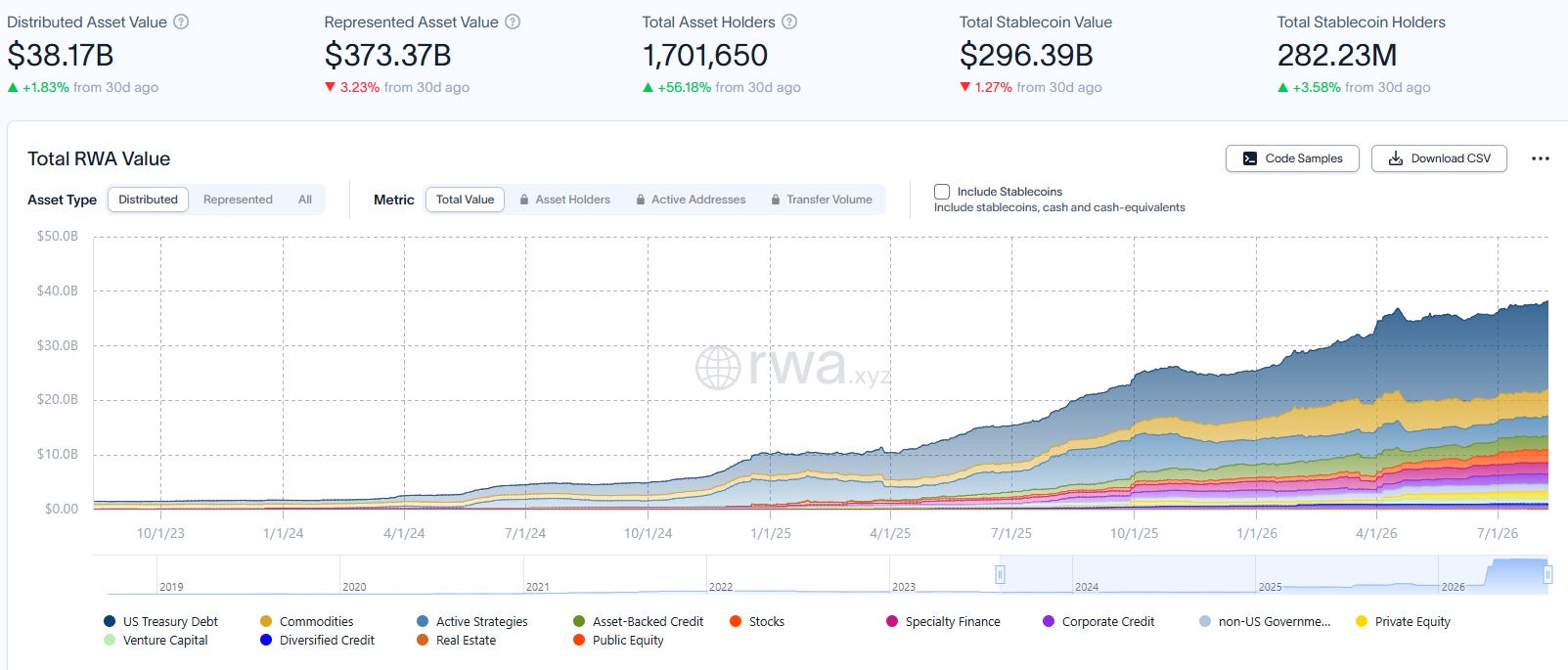The width and height of the screenshot is (1568, 670).
Task: Open Code Samples
Action: coord(1292,158)
